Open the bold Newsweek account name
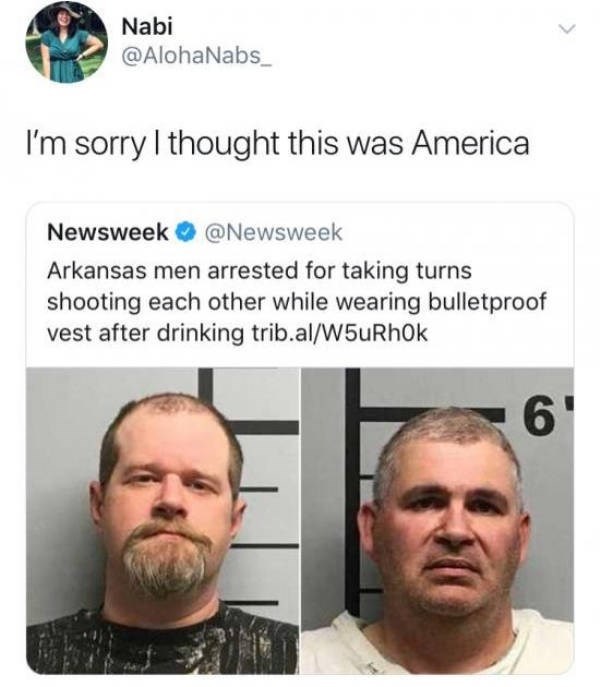The height and width of the screenshot is (687, 600). pyautogui.click(x=108, y=232)
